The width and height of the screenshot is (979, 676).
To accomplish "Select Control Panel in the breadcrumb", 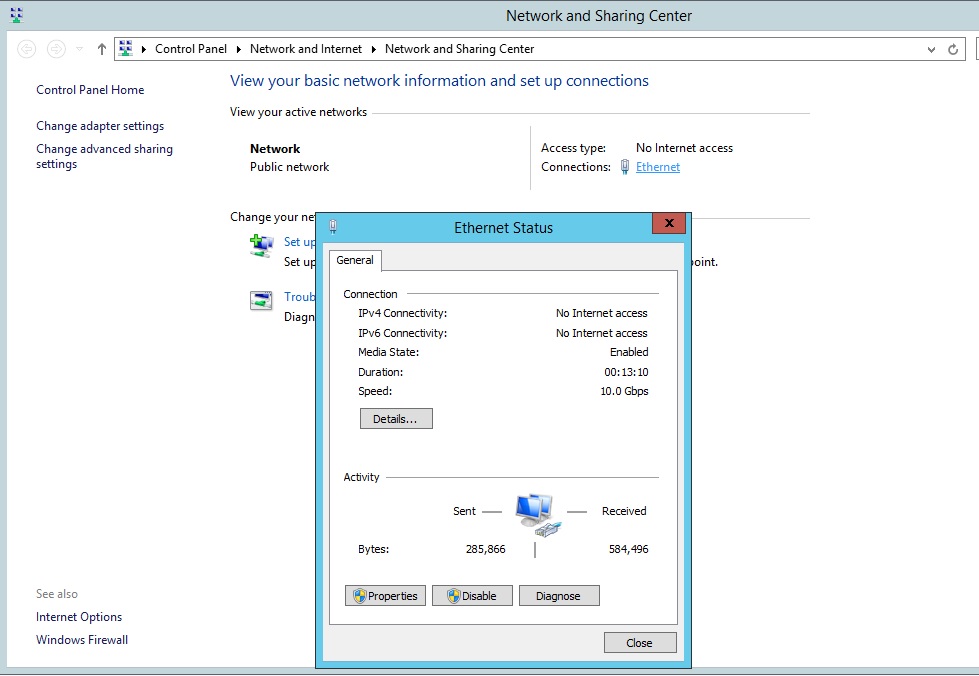I will point(190,49).
